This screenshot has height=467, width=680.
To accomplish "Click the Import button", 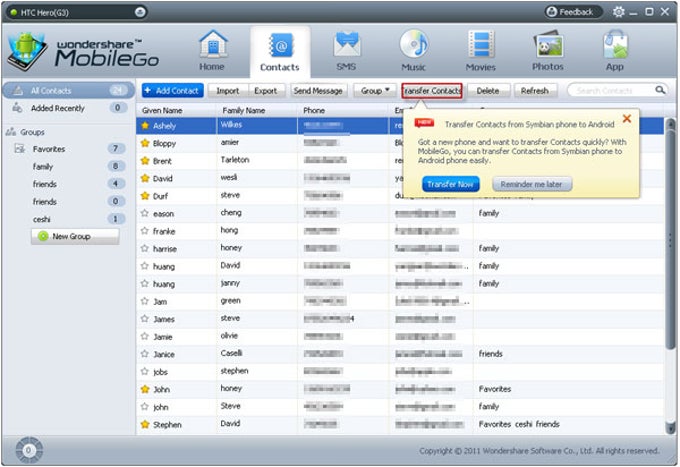I will 228,91.
